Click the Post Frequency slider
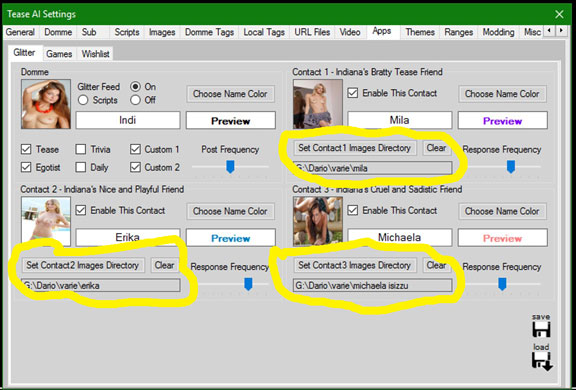The height and width of the screenshot is (390, 576). tap(230, 167)
